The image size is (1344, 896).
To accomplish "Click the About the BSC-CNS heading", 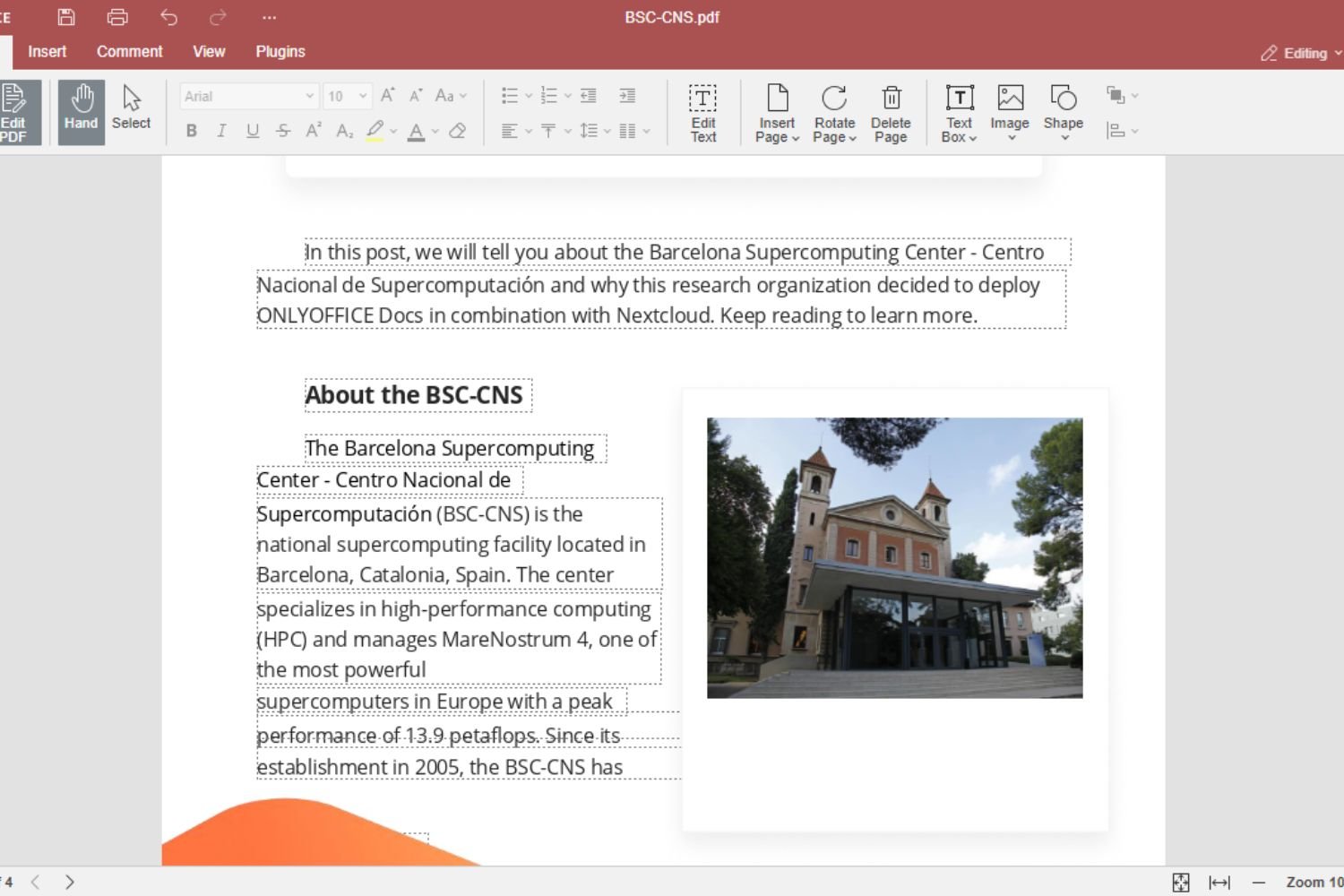I will [414, 395].
